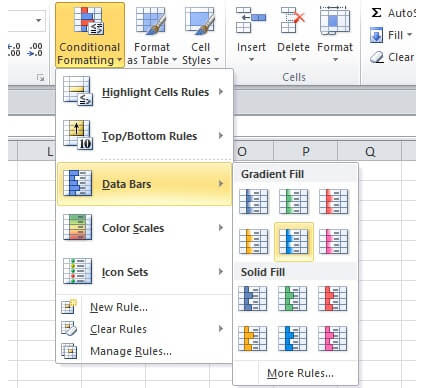This screenshot has height=388, width=425.
Task: Open the Number group dialog launcher
Action: coord(40,78)
